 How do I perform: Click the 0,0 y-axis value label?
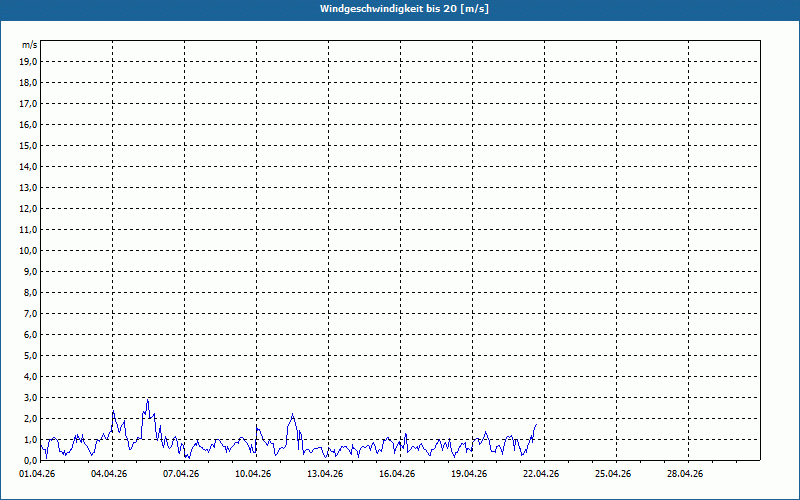[x=29, y=461]
